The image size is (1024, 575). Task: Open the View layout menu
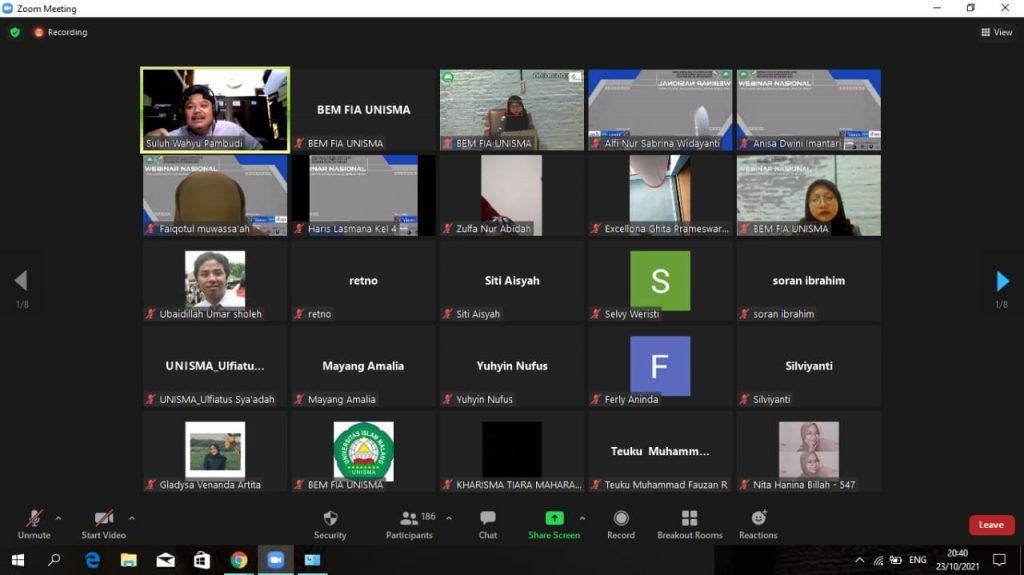pyautogui.click(x=997, y=32)
